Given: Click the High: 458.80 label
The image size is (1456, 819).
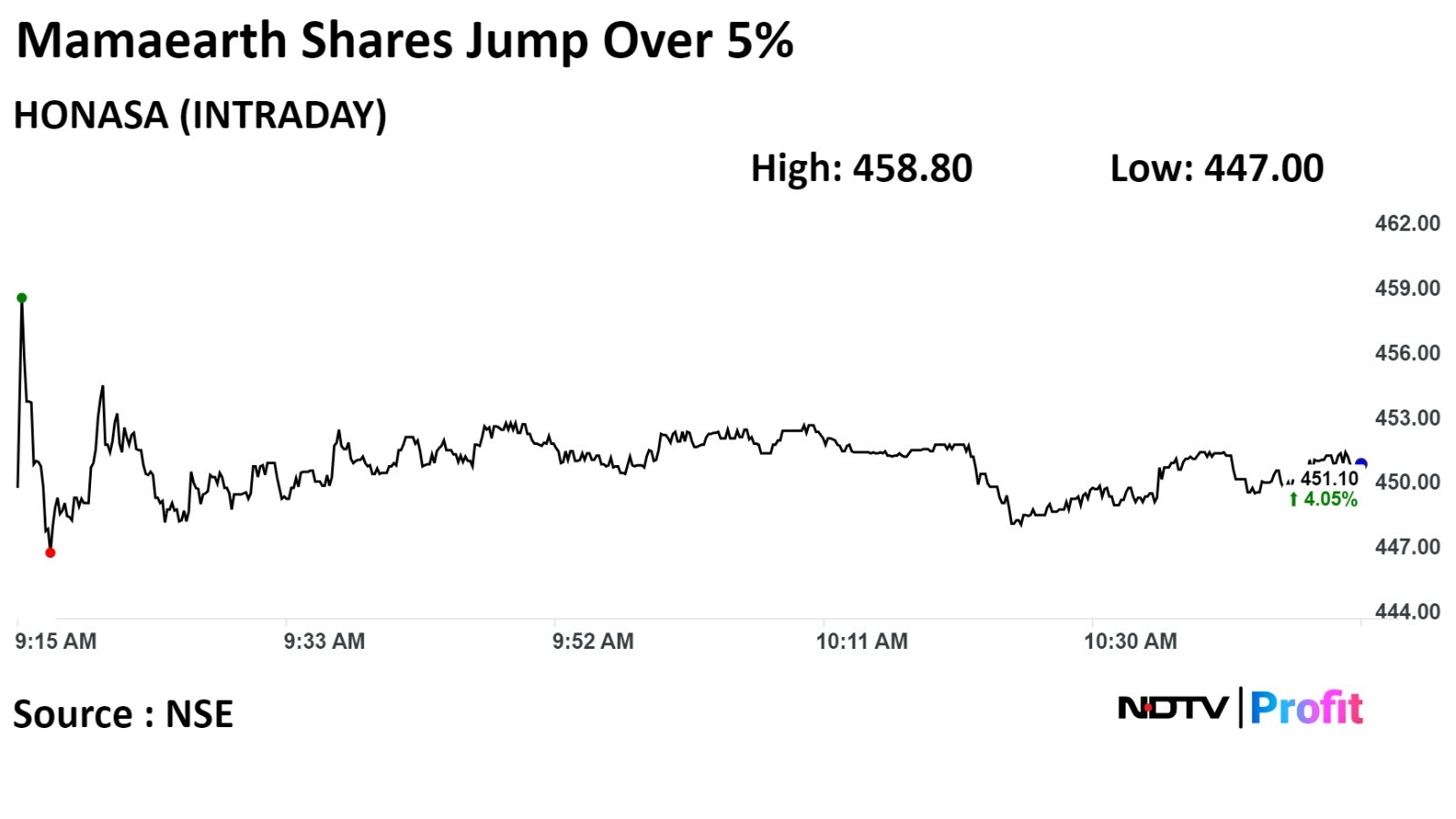Looking at the screenshot, I should (861, 168).
